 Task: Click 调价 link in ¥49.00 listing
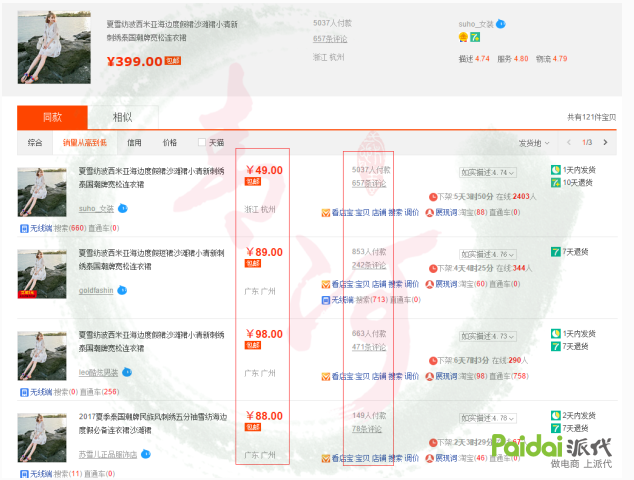(x=412, y=212)
